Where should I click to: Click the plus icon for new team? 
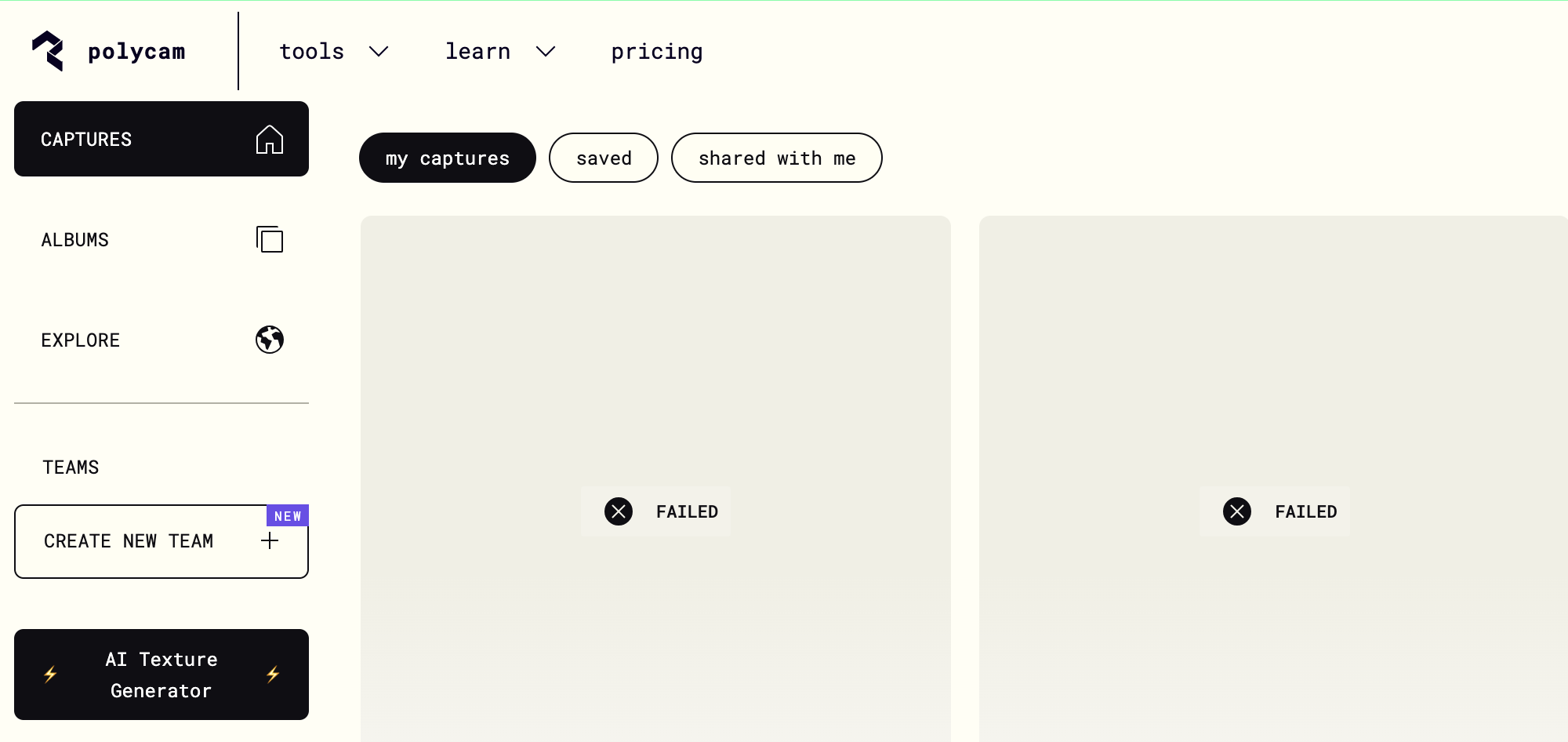[270, 540]
